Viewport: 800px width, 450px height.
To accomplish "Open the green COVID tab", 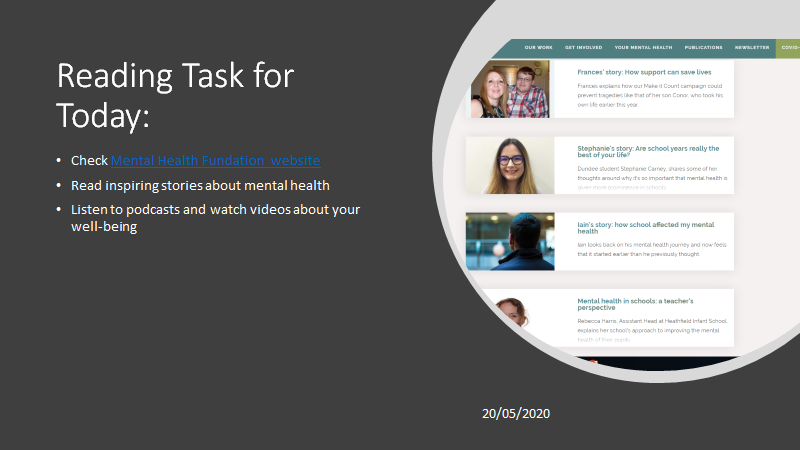I will 788,48.
